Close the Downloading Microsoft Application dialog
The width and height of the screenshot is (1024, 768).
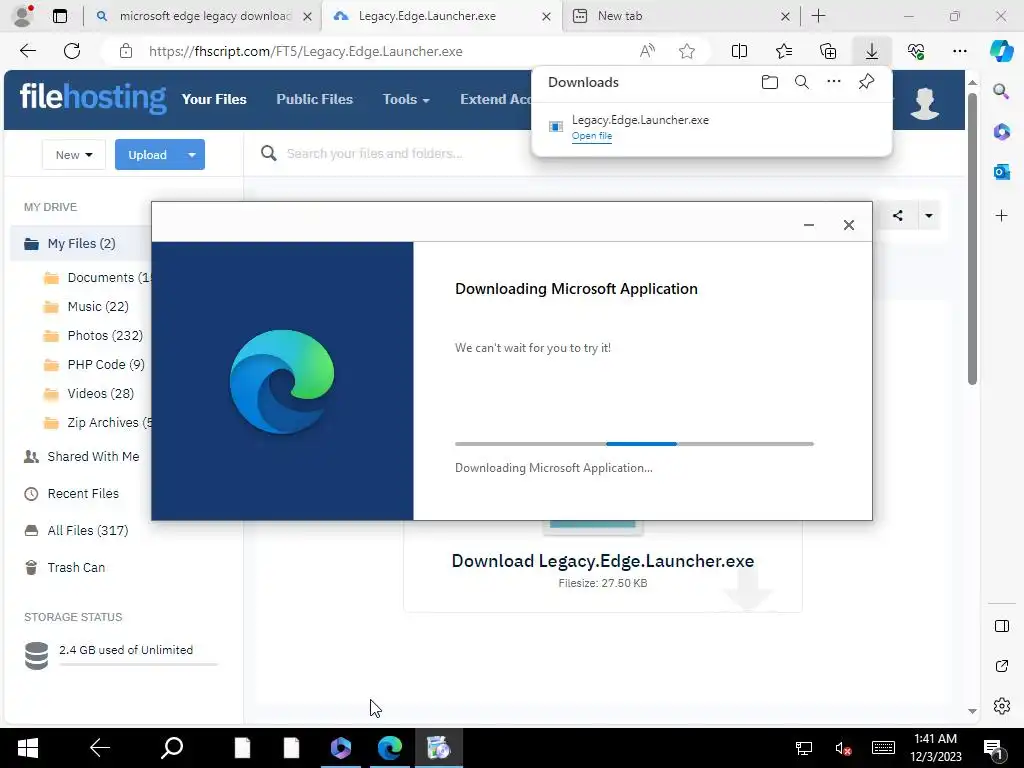(x=848, y=225)
